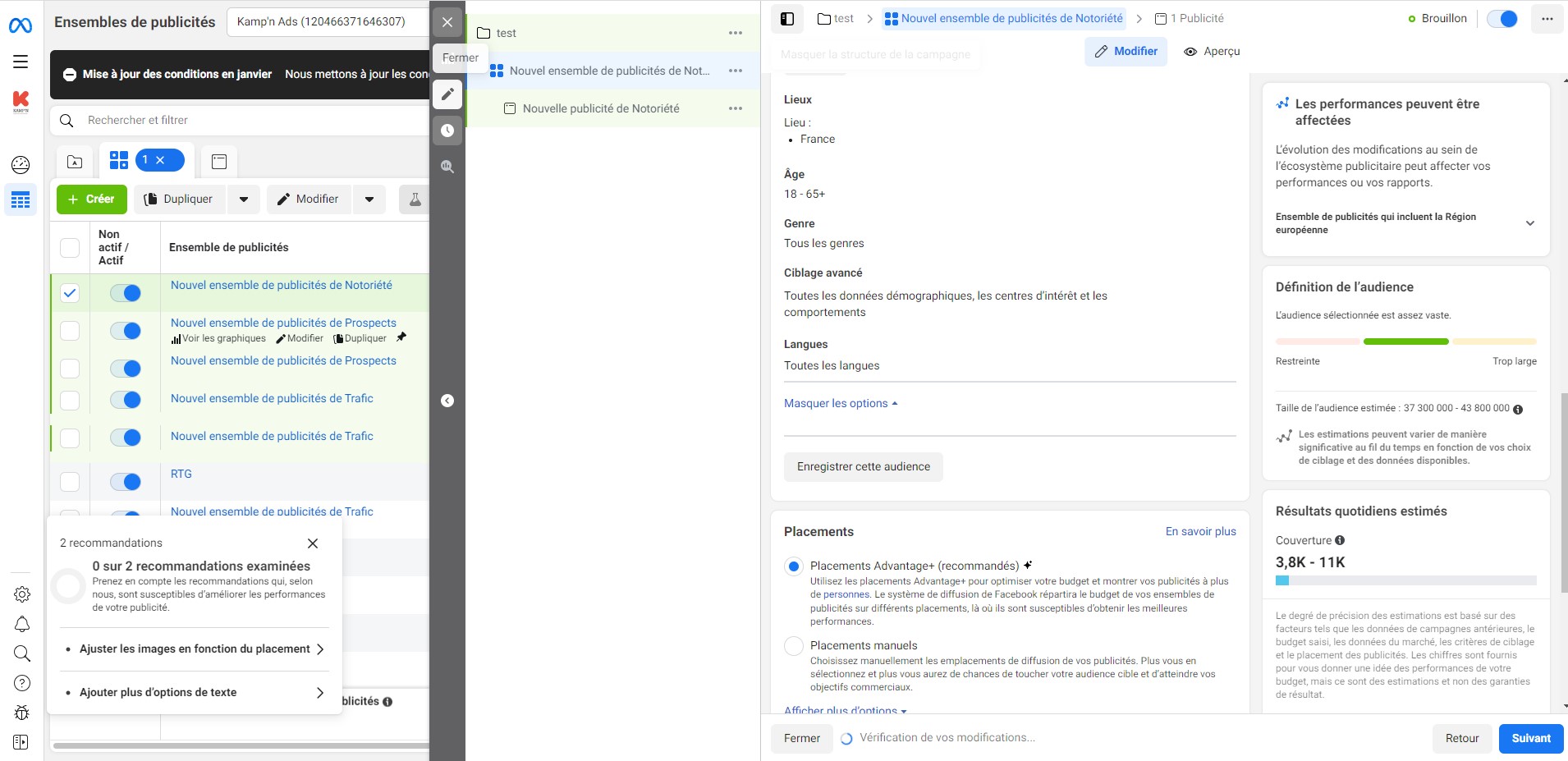
Task: Open Ajuster les images en fonction du placement
Action: 195,649
